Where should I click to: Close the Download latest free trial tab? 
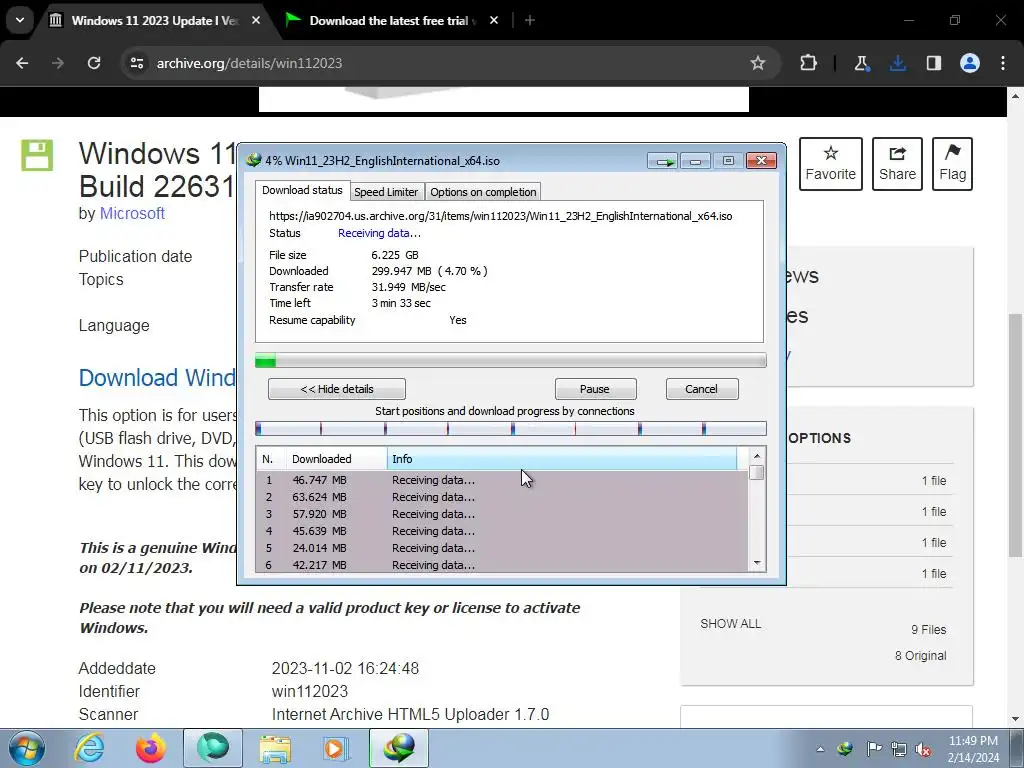(x=494, y=20)
